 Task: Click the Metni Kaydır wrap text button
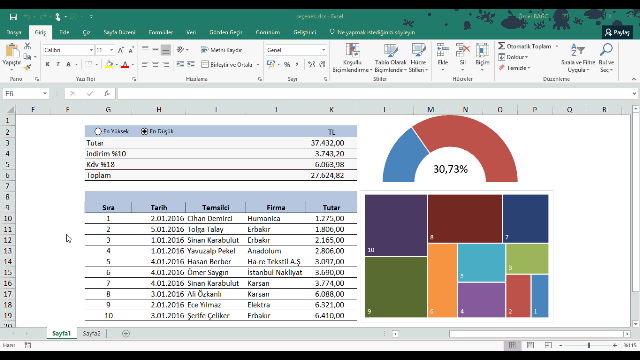[x=222, y=50]
